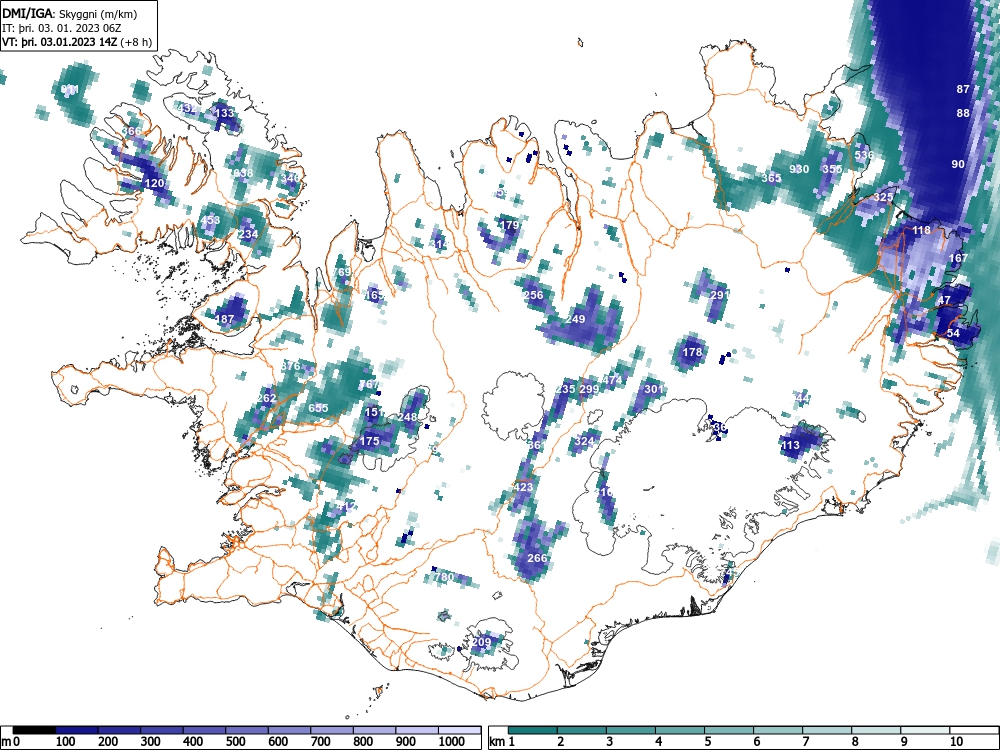This screenshot has height=750, width=1000.
Task: Click the visibility value 423
Action: point(522,487)
